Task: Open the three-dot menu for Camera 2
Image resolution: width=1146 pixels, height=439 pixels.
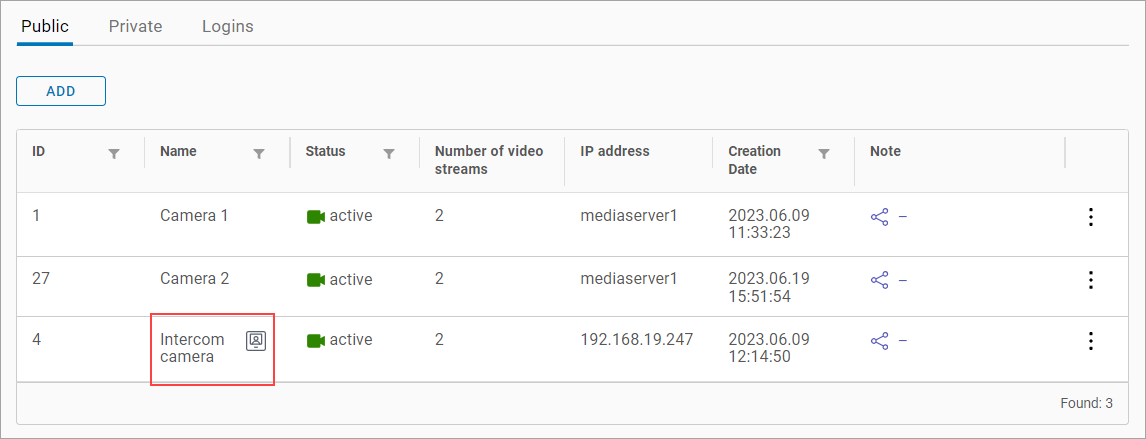Action: (1091, 280)
